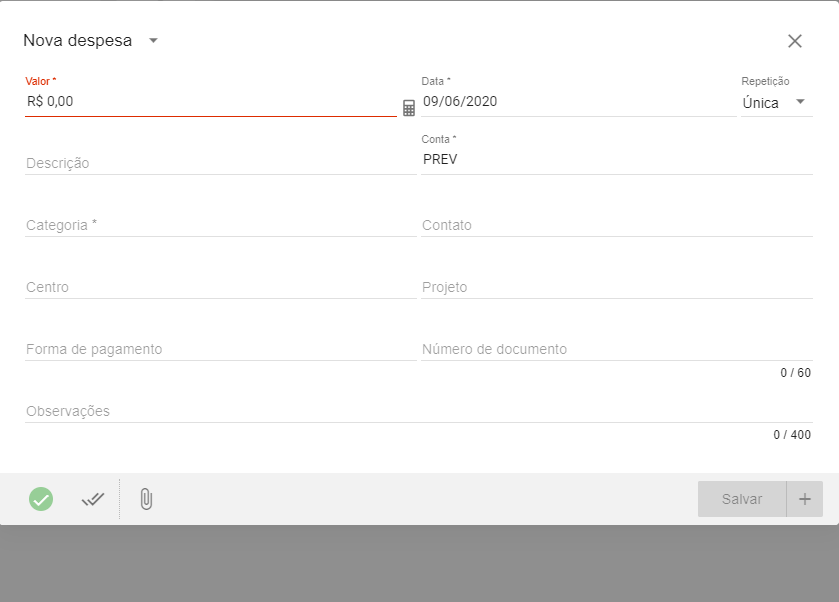Attach a file with paperclip icon

coord(146,498)
